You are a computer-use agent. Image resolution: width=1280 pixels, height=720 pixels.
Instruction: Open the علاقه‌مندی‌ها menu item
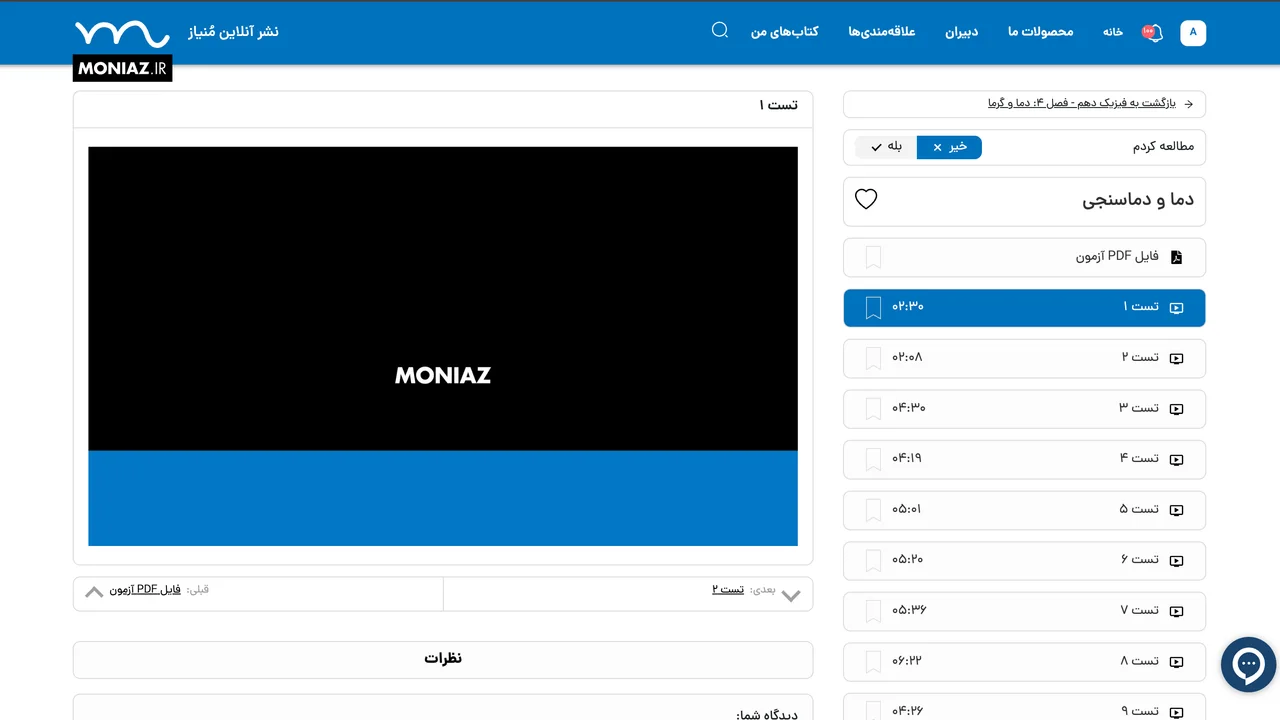[x=882, y=32]
